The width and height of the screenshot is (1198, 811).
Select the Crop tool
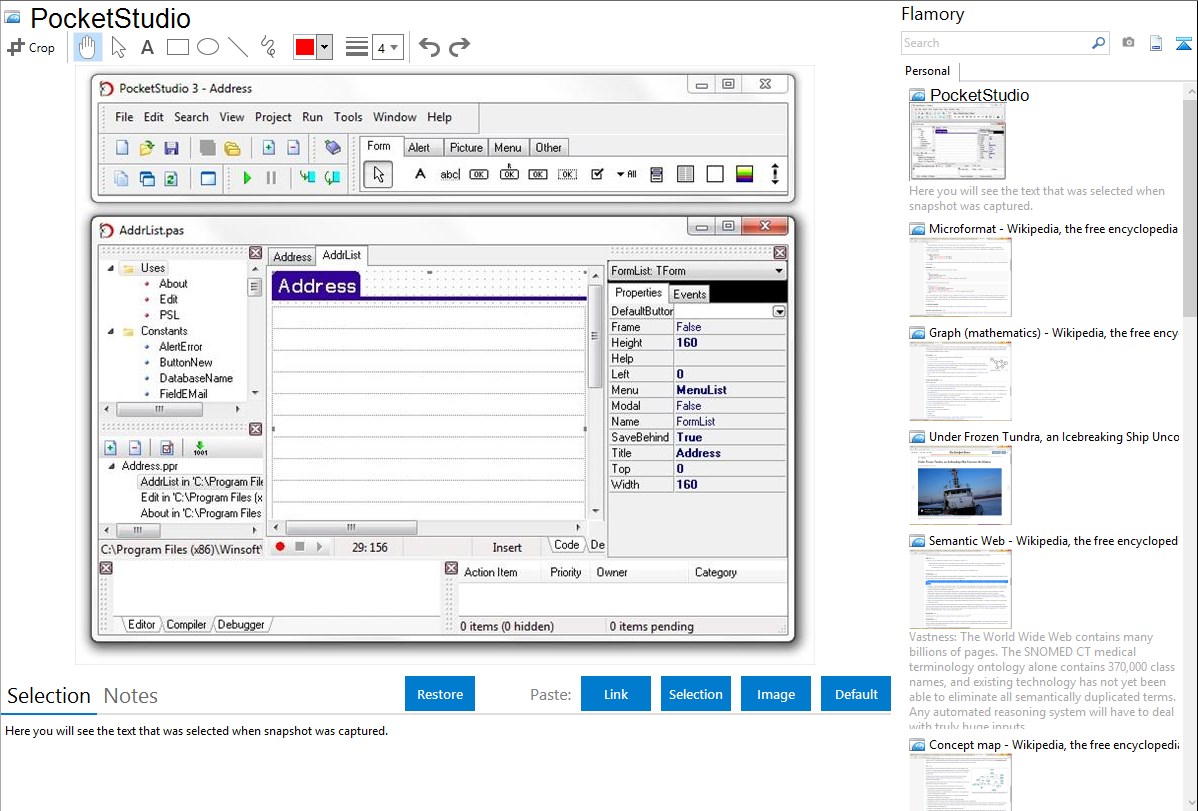tap(31, 47)
